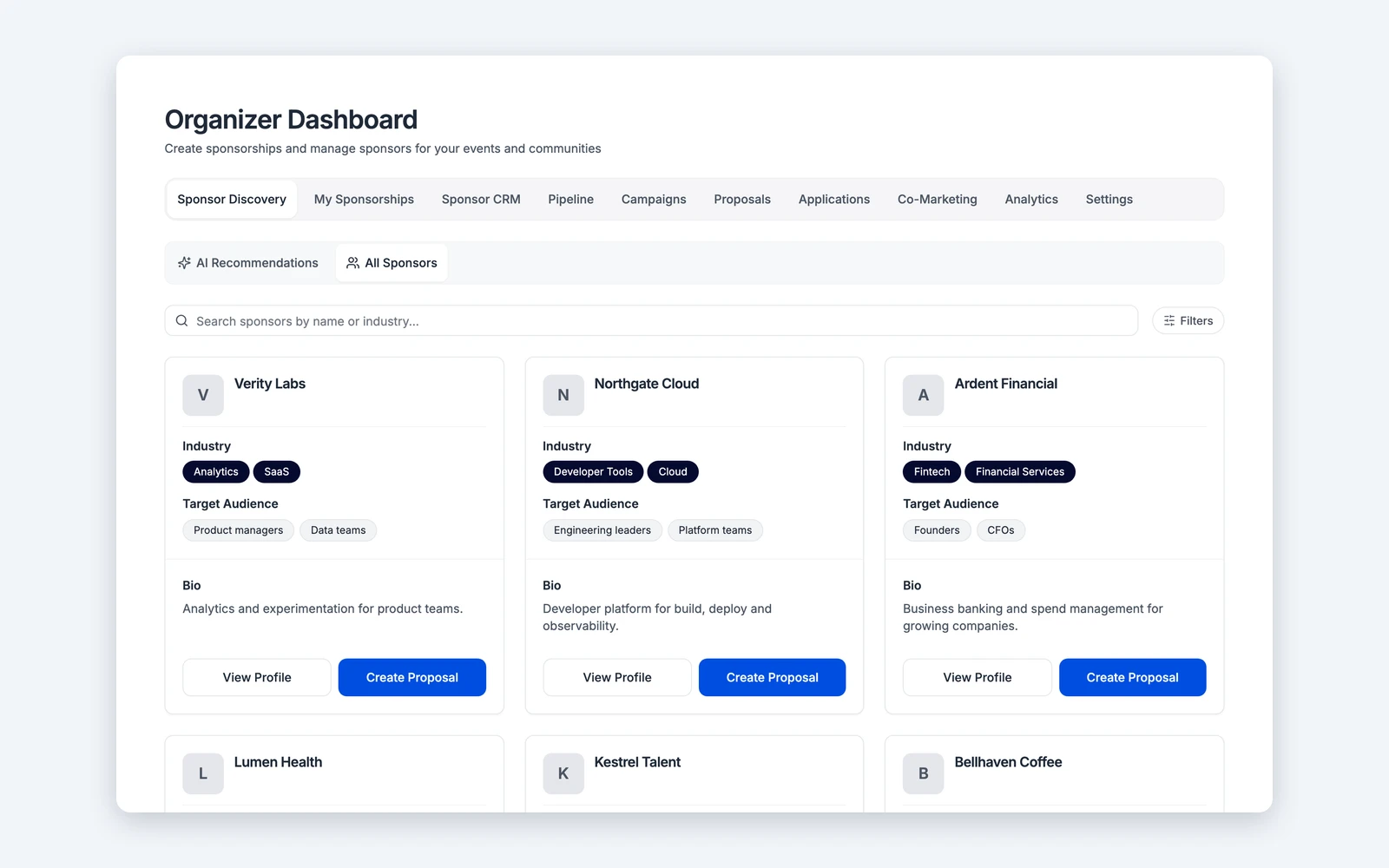Go to the Pipeline tab

tap(571, 200)
